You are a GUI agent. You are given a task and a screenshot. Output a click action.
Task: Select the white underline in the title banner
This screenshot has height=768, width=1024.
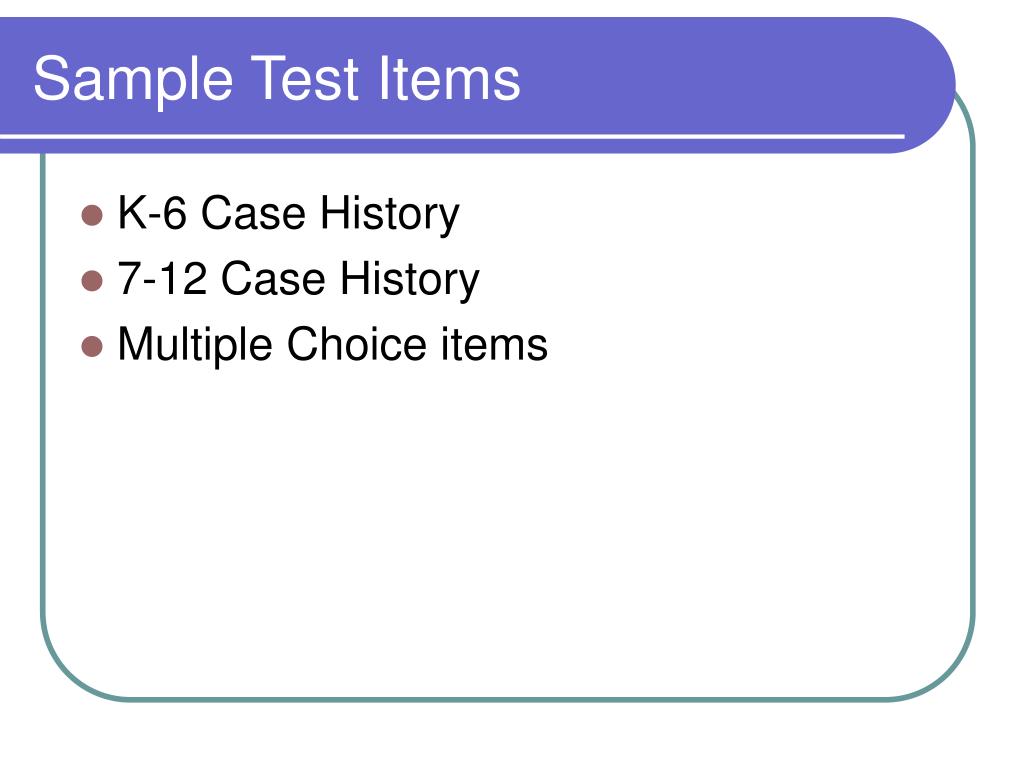pyautogui.click(x=452, y=136)
